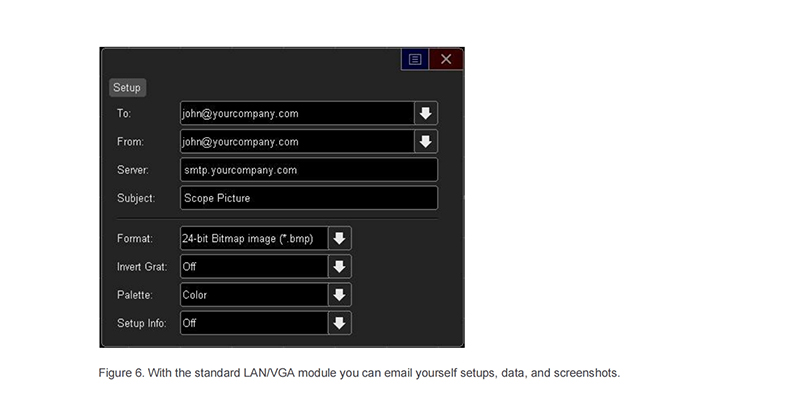
Task: Click the Server: label
Action: [133, 170]
